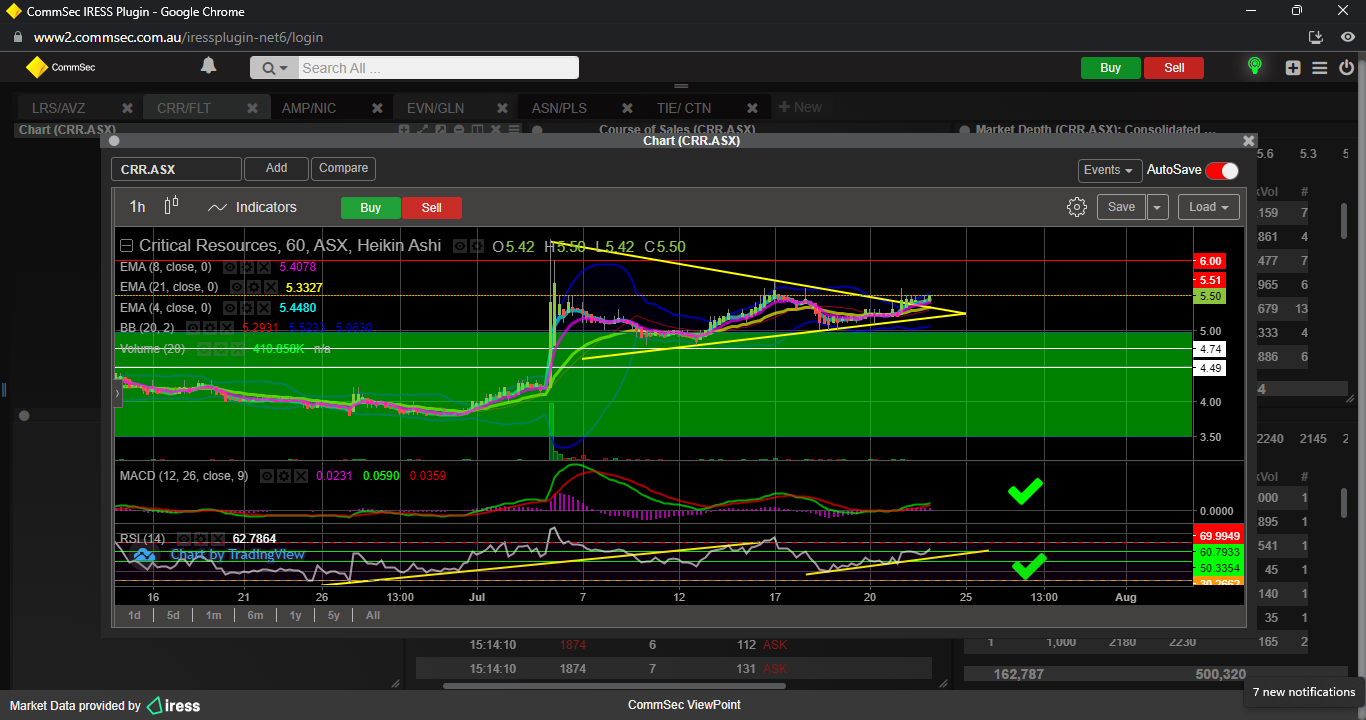
Task: Open chart settings gear icon
Action: [1076, 207]
